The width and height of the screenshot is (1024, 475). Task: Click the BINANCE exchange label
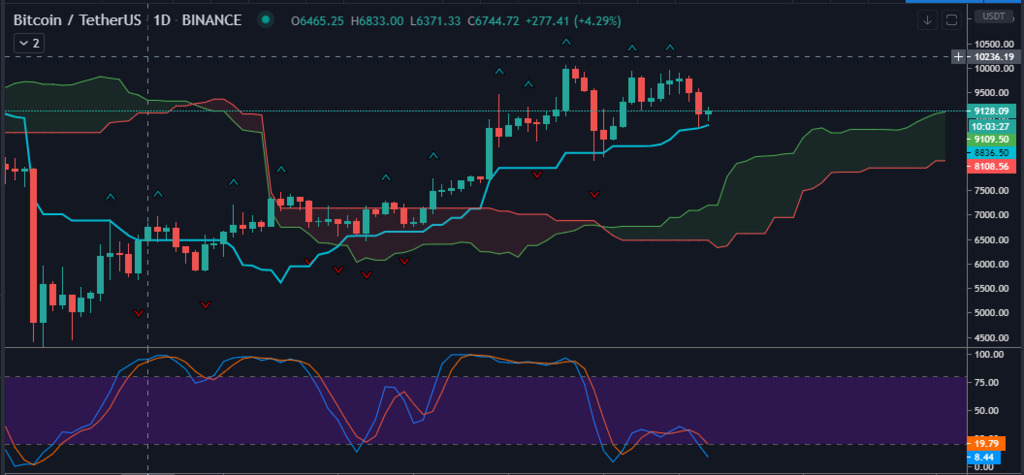click(211, 20)
